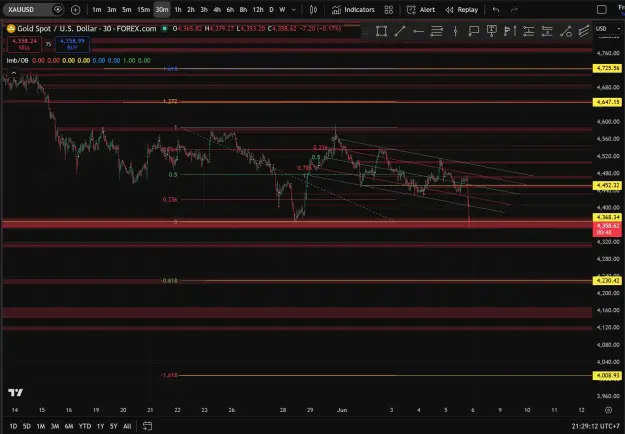
Task: Set date range to 6M
Action: (69, 426)
